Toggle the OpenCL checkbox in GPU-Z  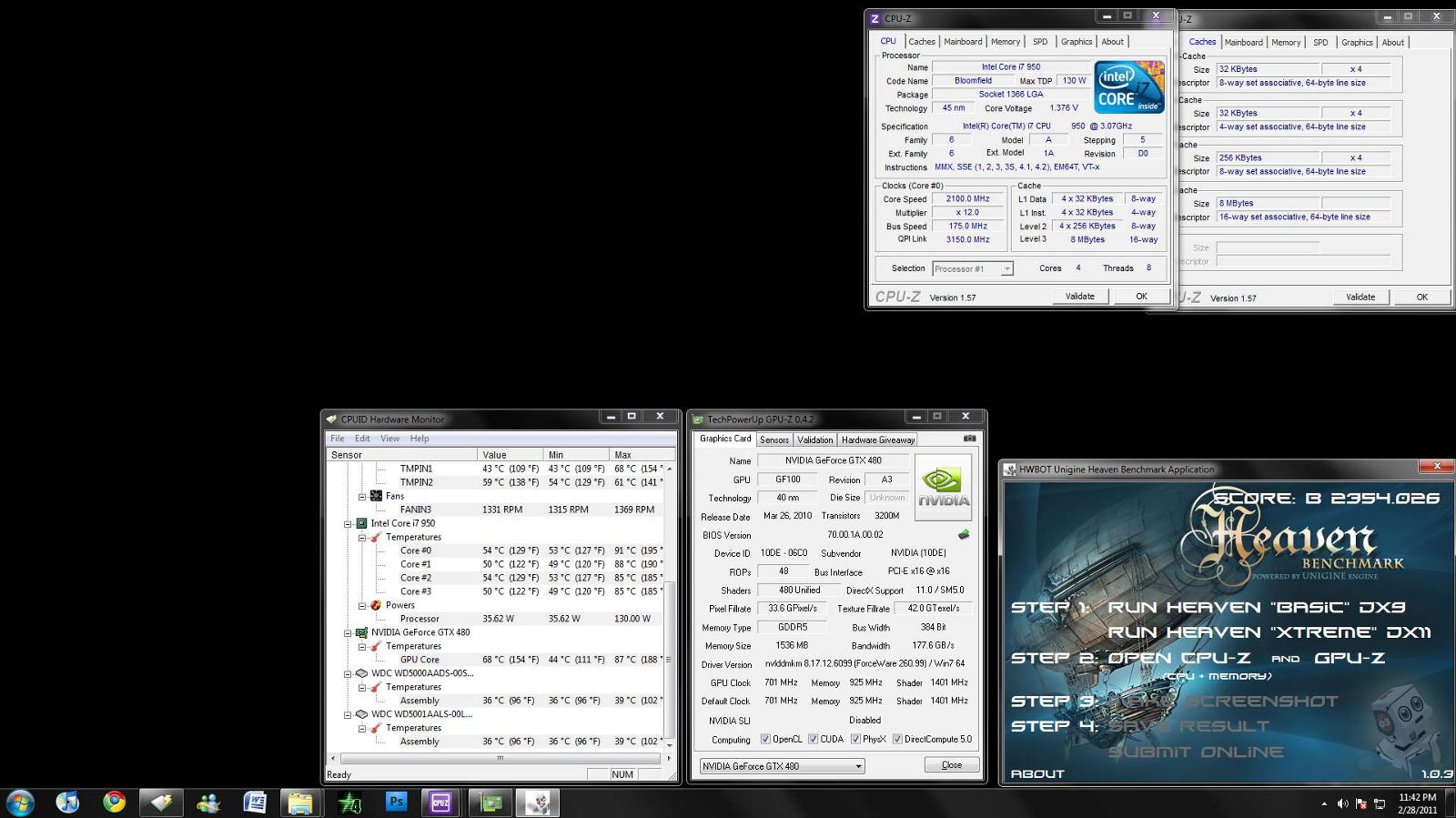[x=765, y=739]
